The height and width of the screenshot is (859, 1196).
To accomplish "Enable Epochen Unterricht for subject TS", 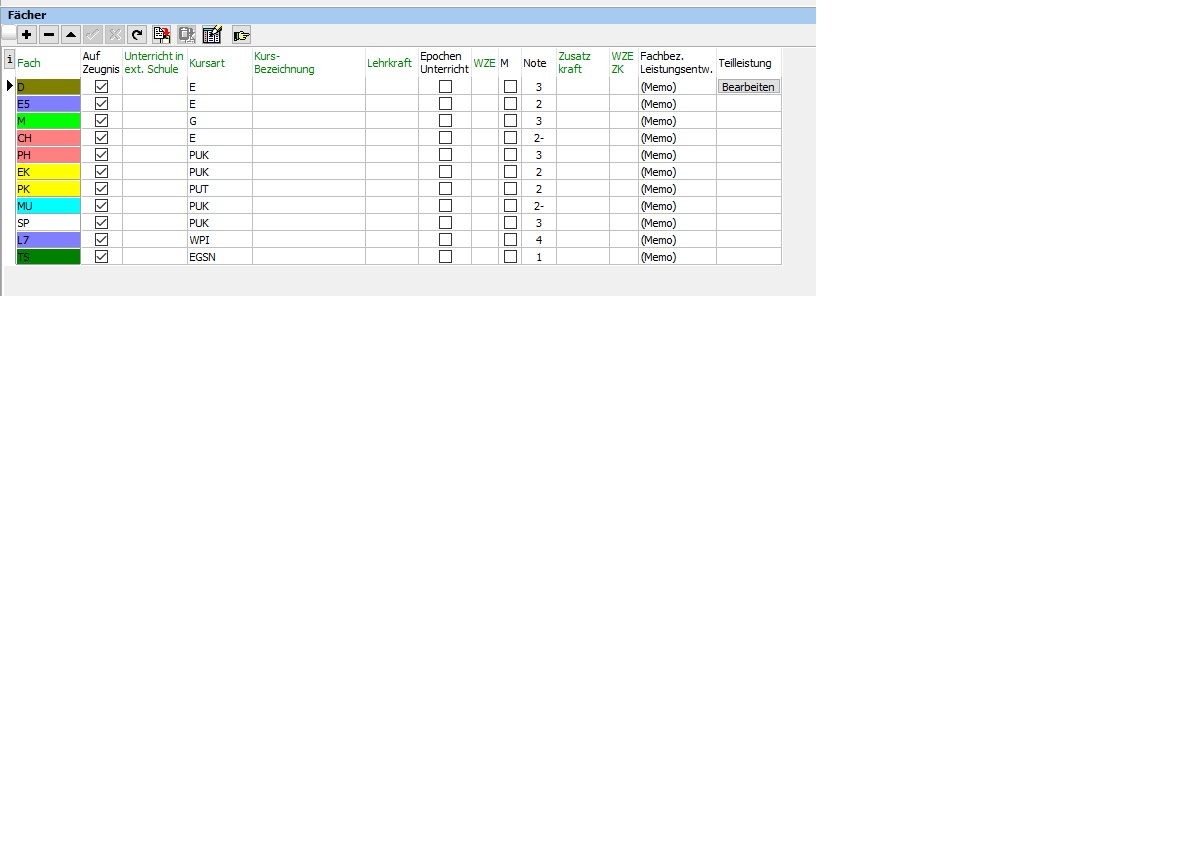I will [445, 256].
